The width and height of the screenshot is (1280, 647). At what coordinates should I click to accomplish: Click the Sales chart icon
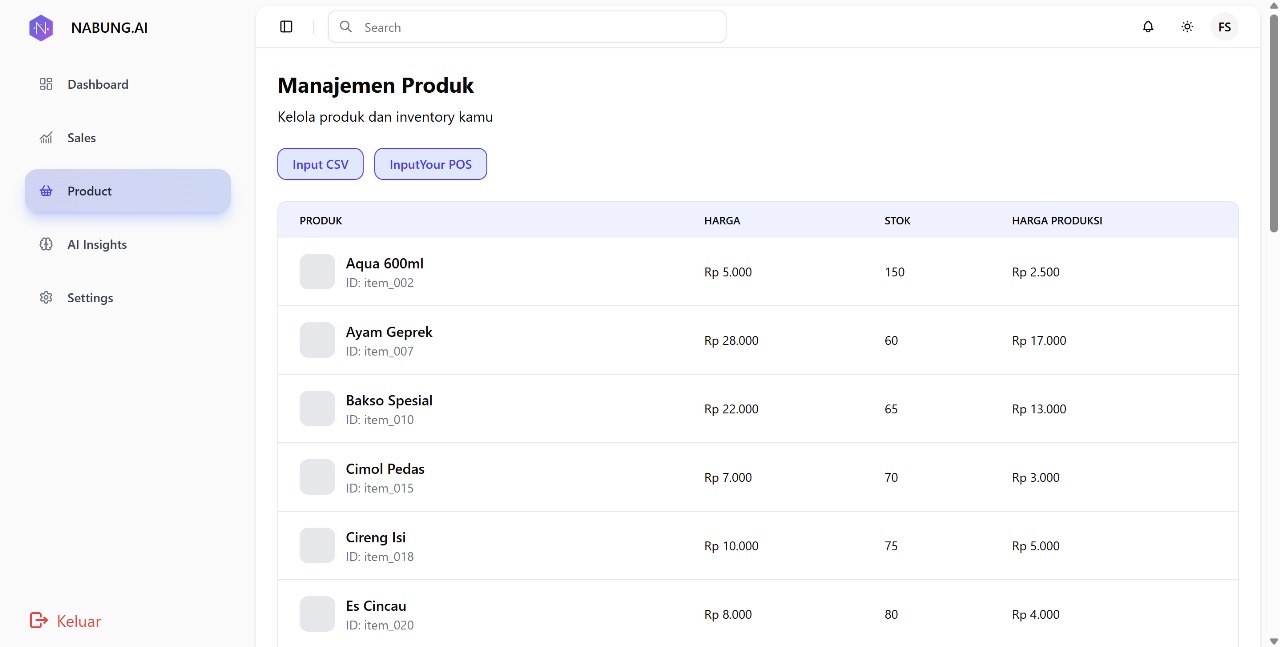click(x=46, y=138)
